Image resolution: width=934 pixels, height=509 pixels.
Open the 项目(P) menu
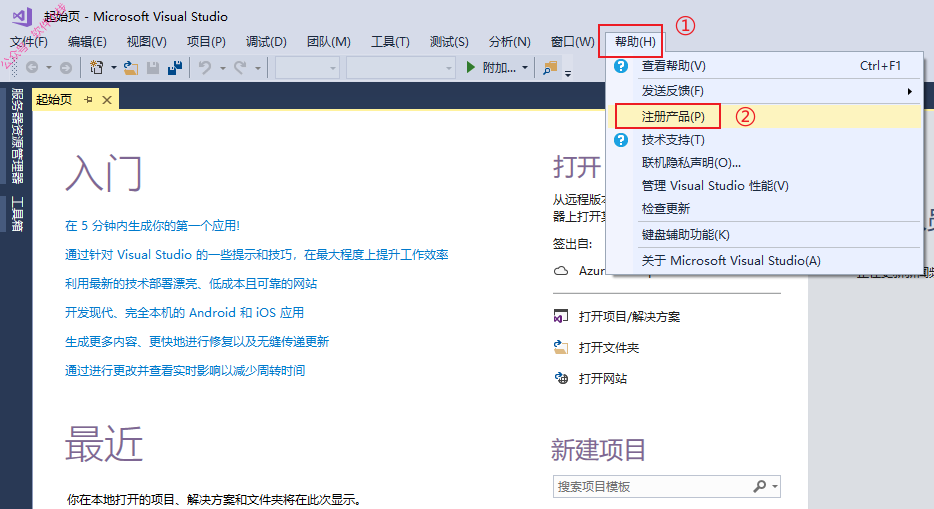tap(206, 42)
